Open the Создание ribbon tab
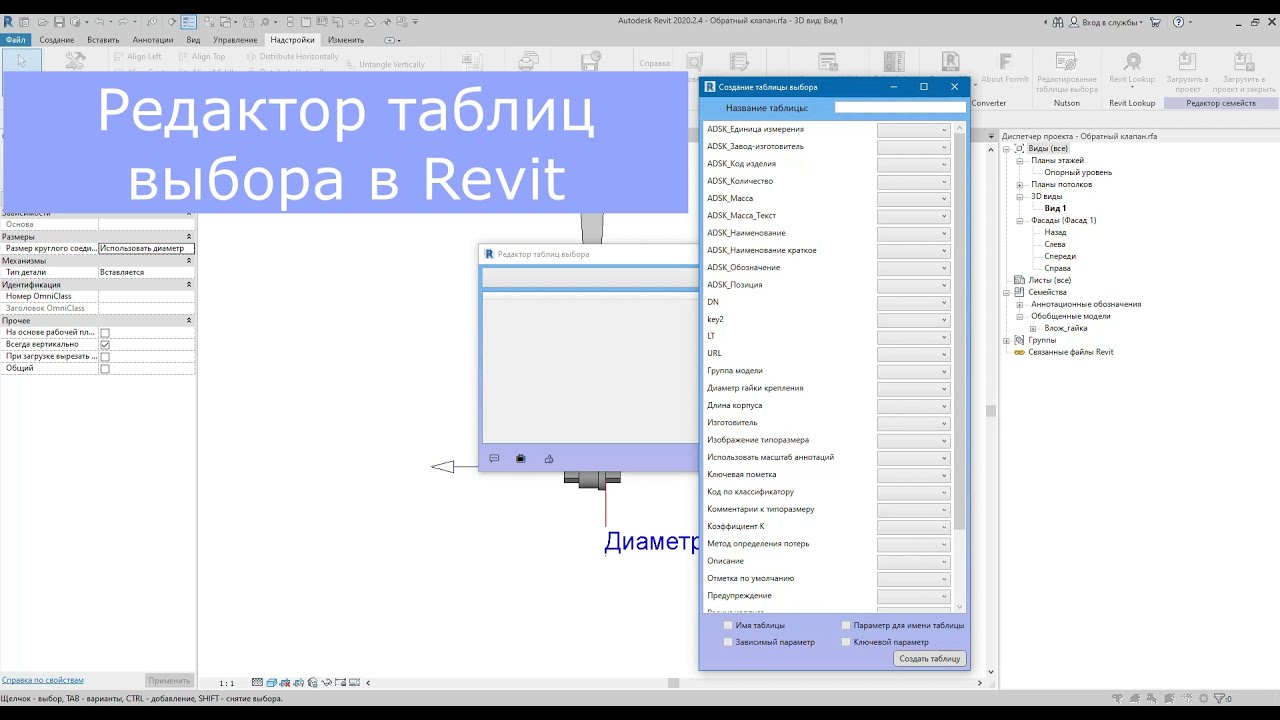The width and height of the screenshot is (1280, 720). click(57, 40)
